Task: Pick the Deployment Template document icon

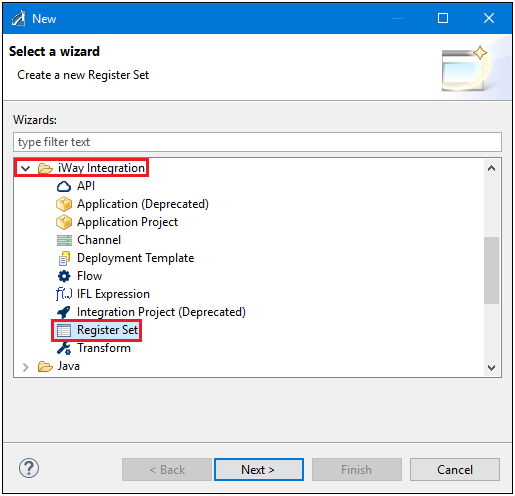Action: click(64, 258)
